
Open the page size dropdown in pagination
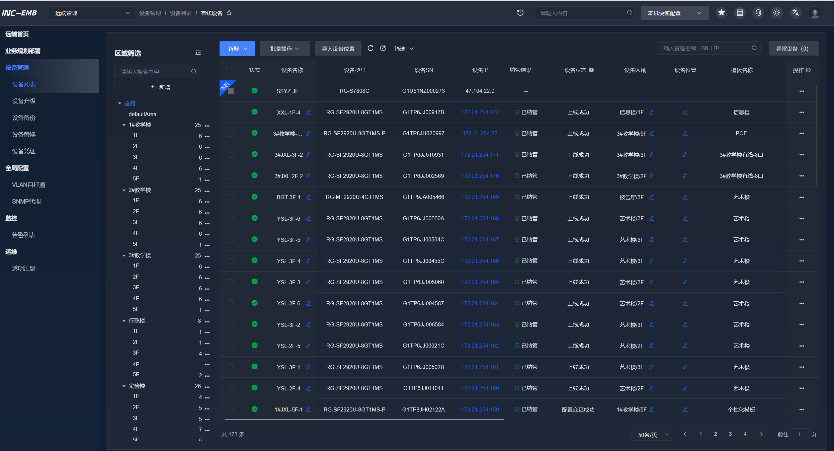650,435
